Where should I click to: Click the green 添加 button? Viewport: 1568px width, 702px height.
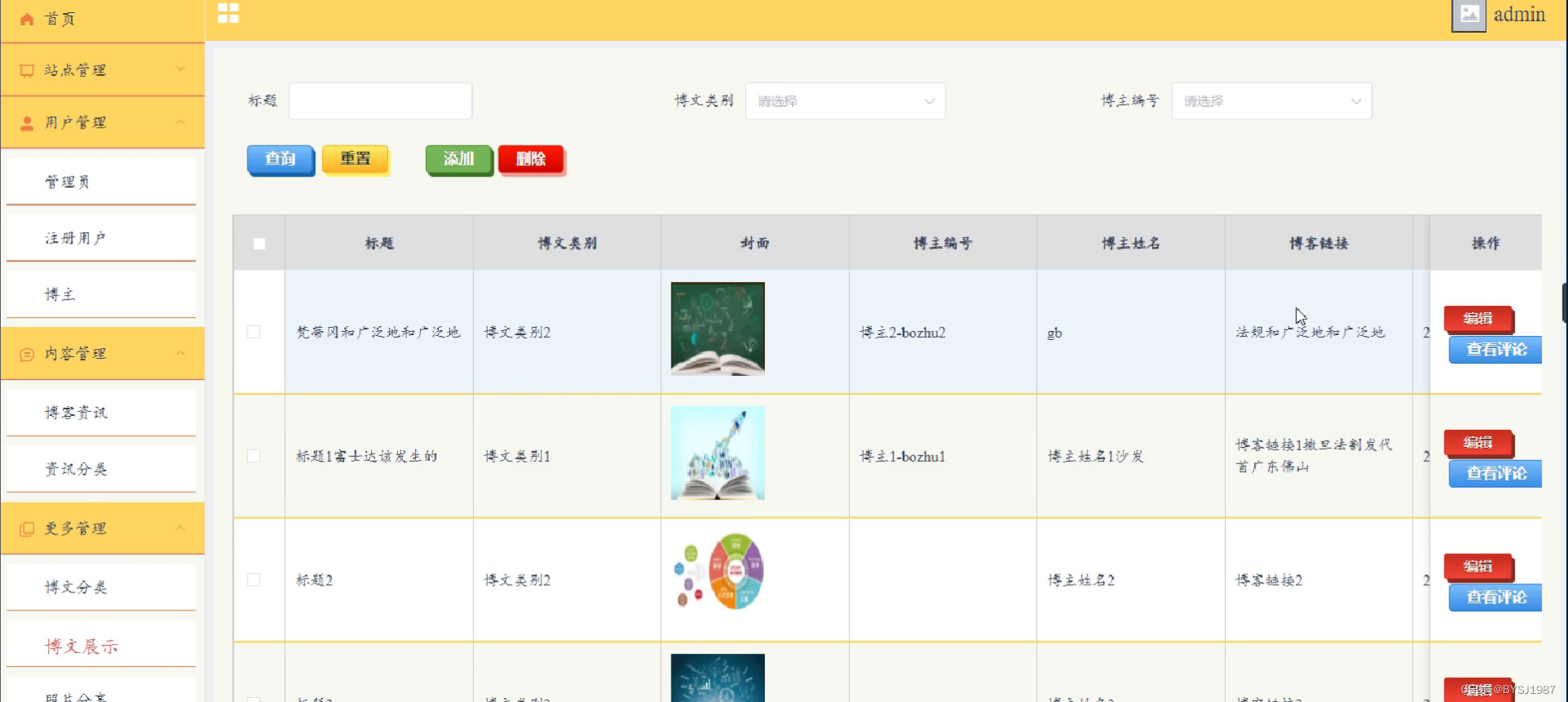pos(459,159)
